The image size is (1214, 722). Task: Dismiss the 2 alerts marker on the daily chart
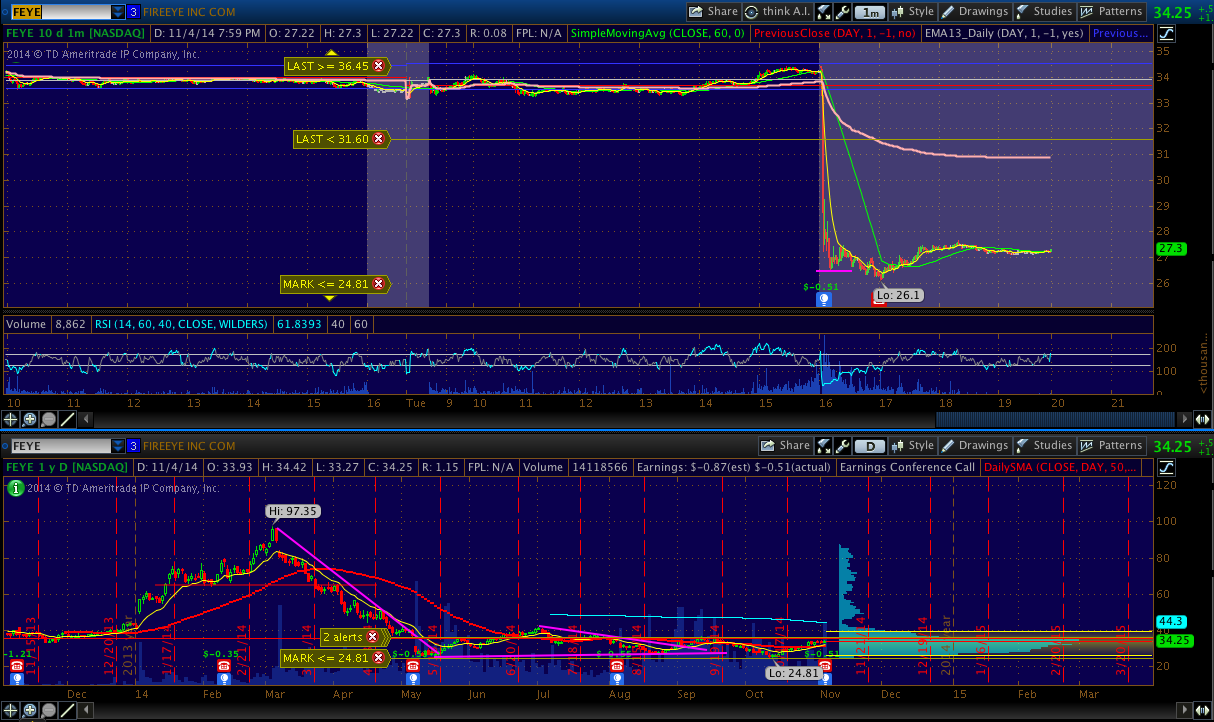372,637
